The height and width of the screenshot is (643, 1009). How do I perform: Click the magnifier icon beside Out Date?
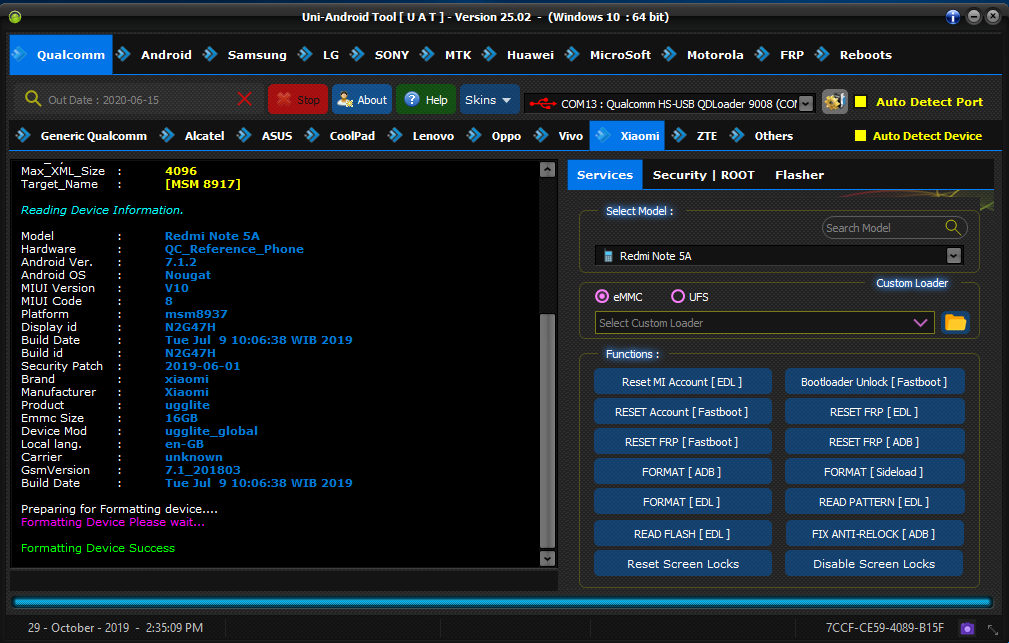(x=33, y=98)
